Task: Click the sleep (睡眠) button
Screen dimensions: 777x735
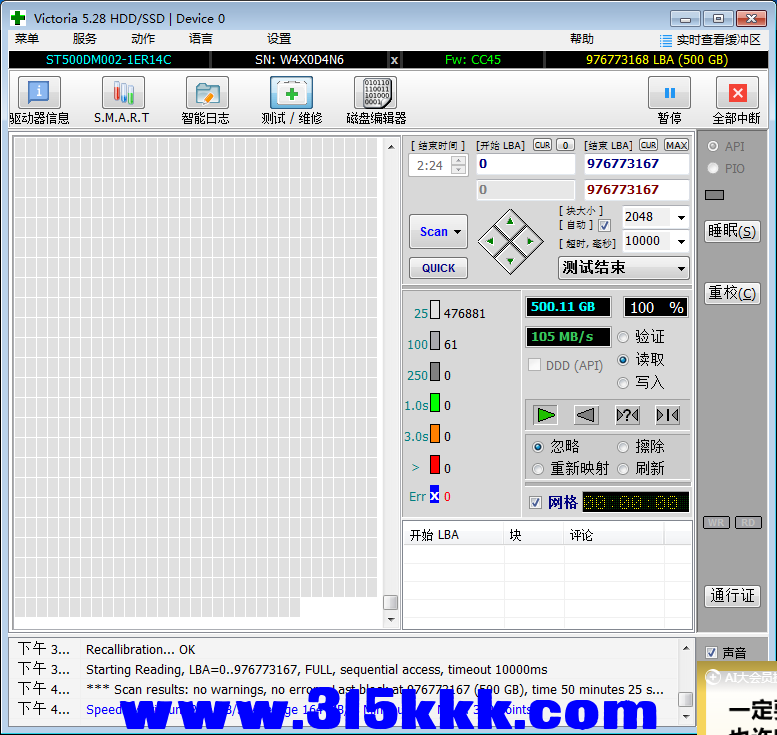Action: tap(732, 231)
